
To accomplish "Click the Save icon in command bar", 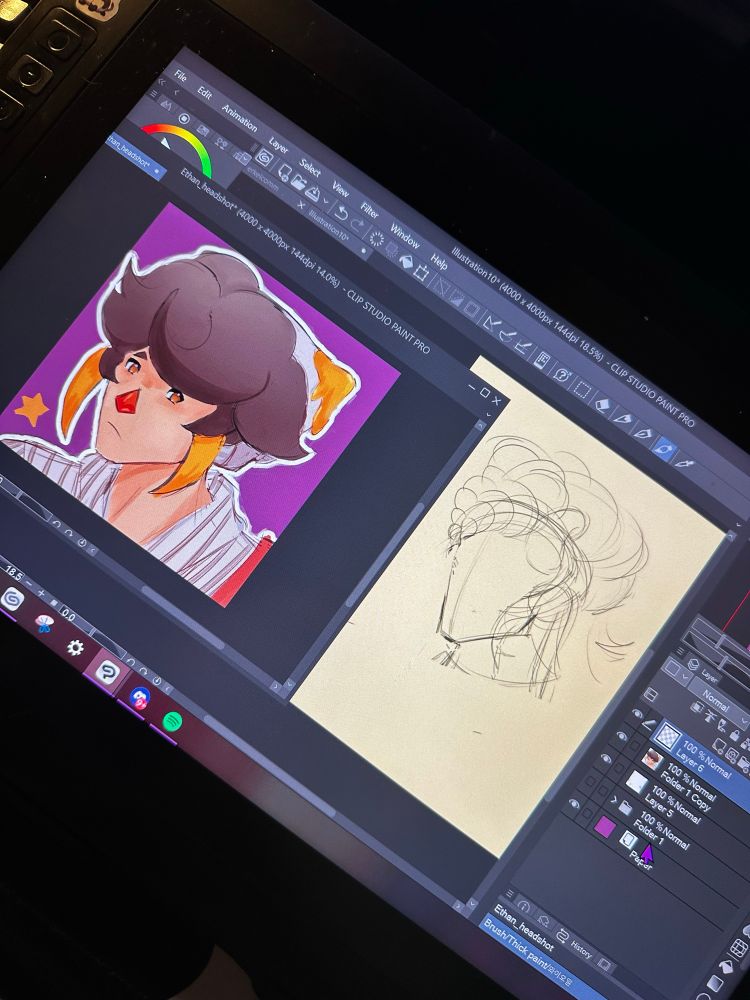I will (312, 193).
